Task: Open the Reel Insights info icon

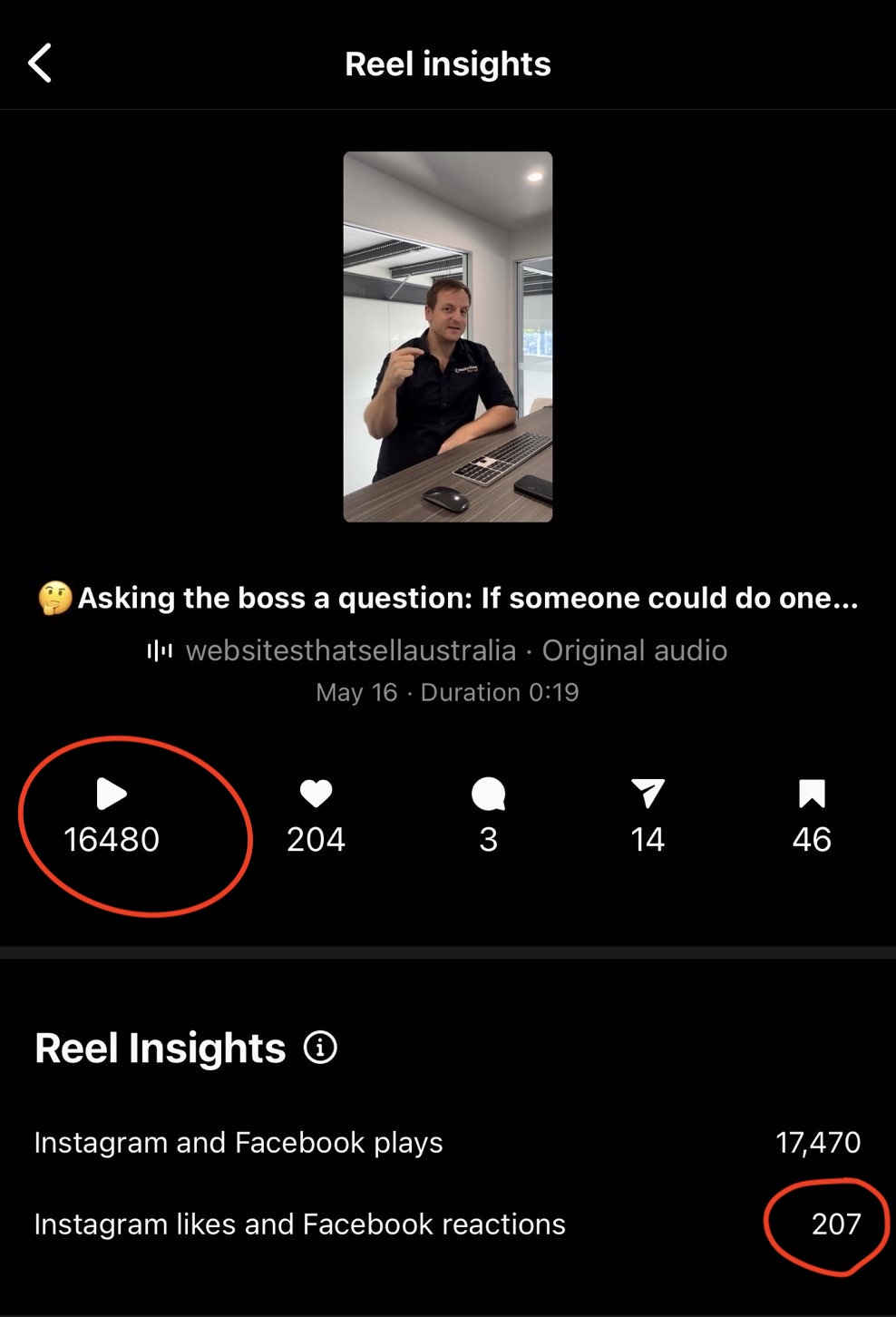Action: [320, 1048]
